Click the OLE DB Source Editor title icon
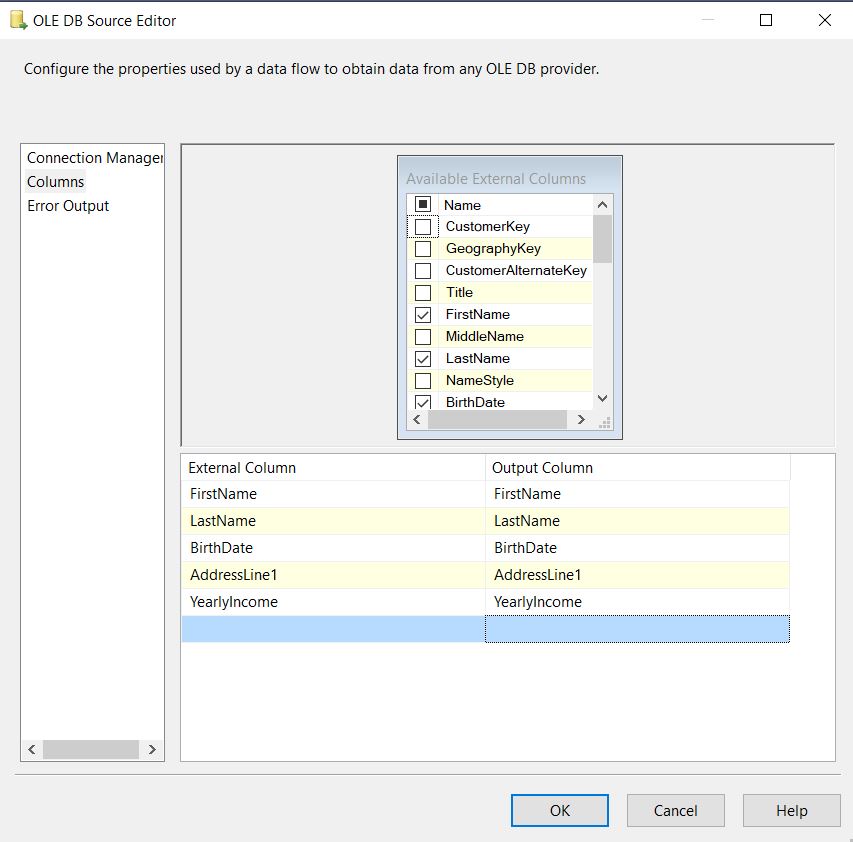This screenshot has width=853, height=842. coord(18,20)
